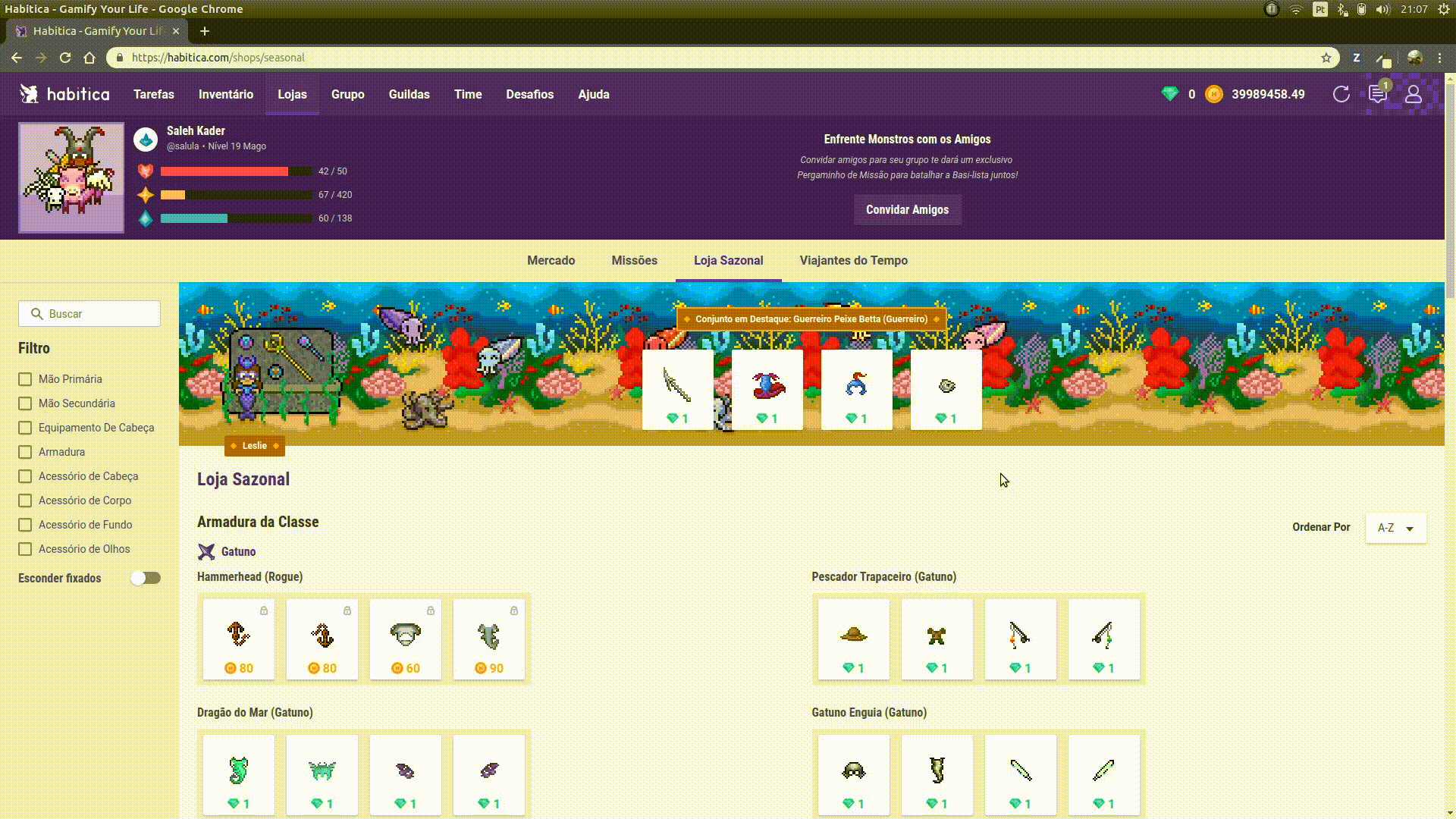The image size is (1456, 819).
Task: Open the Desafios menu
Action: point(530,94)
